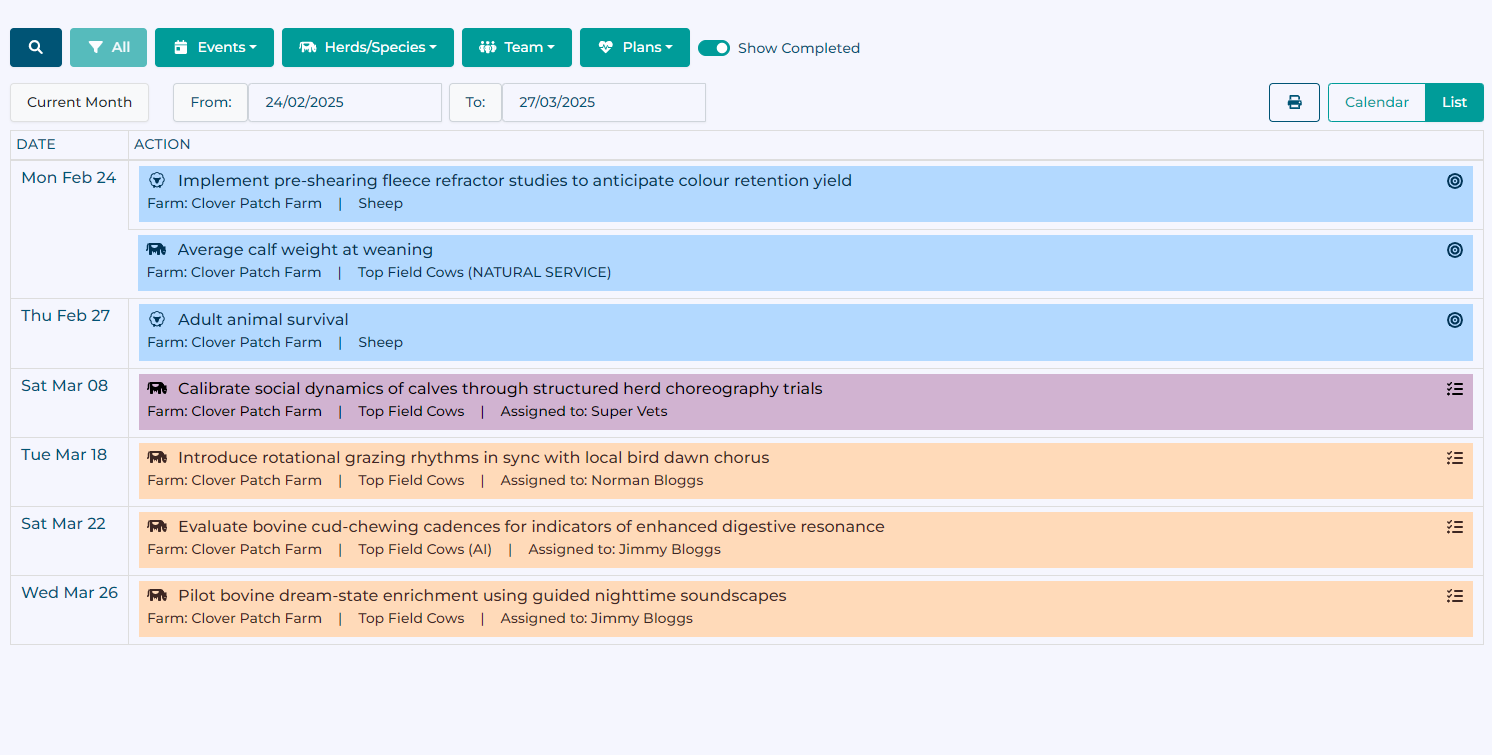Open the Plans dropdown
Viewport: 1492px width, 755px height.
[634, 47]
